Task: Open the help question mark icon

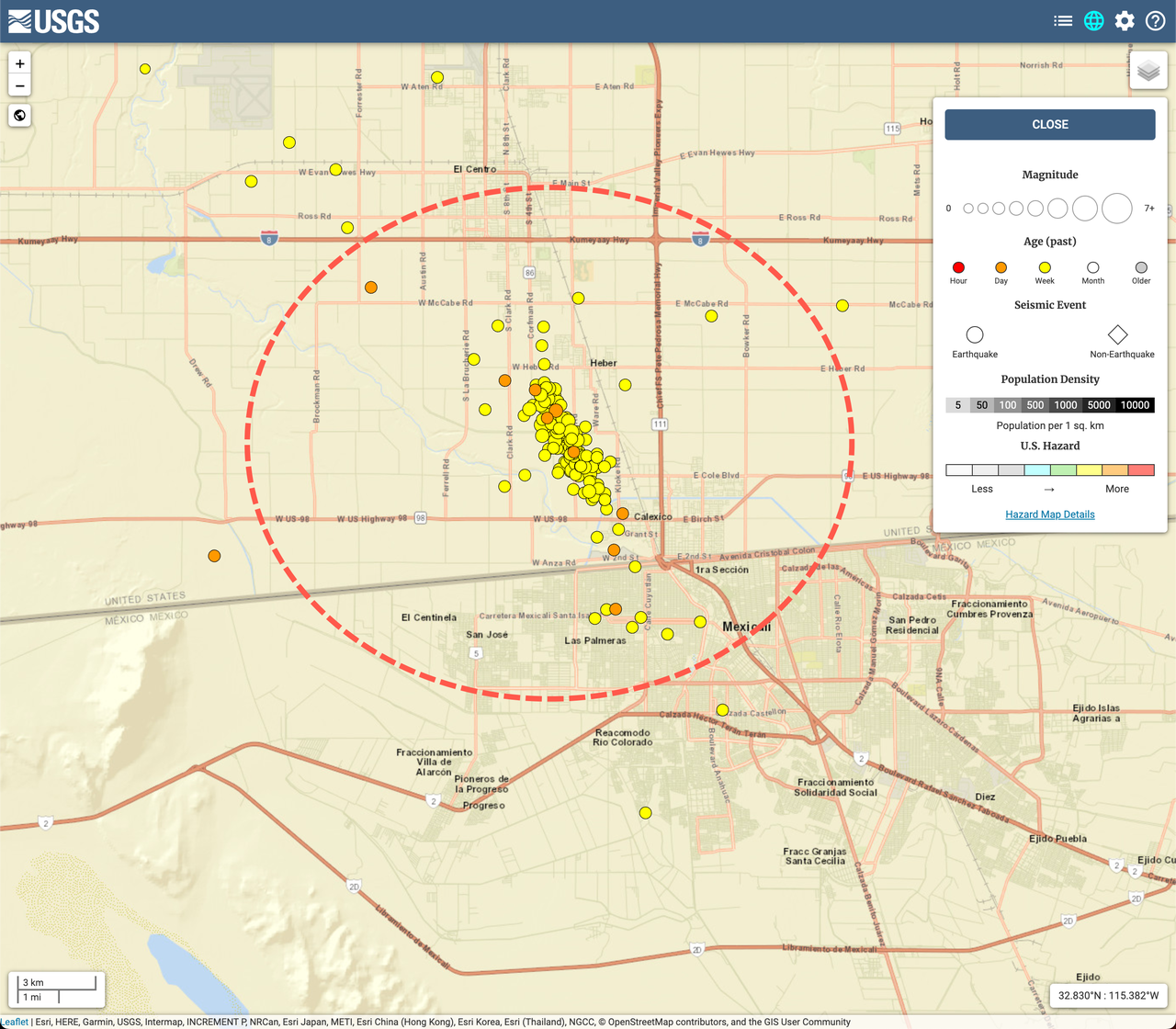Action: (1156, 21)
